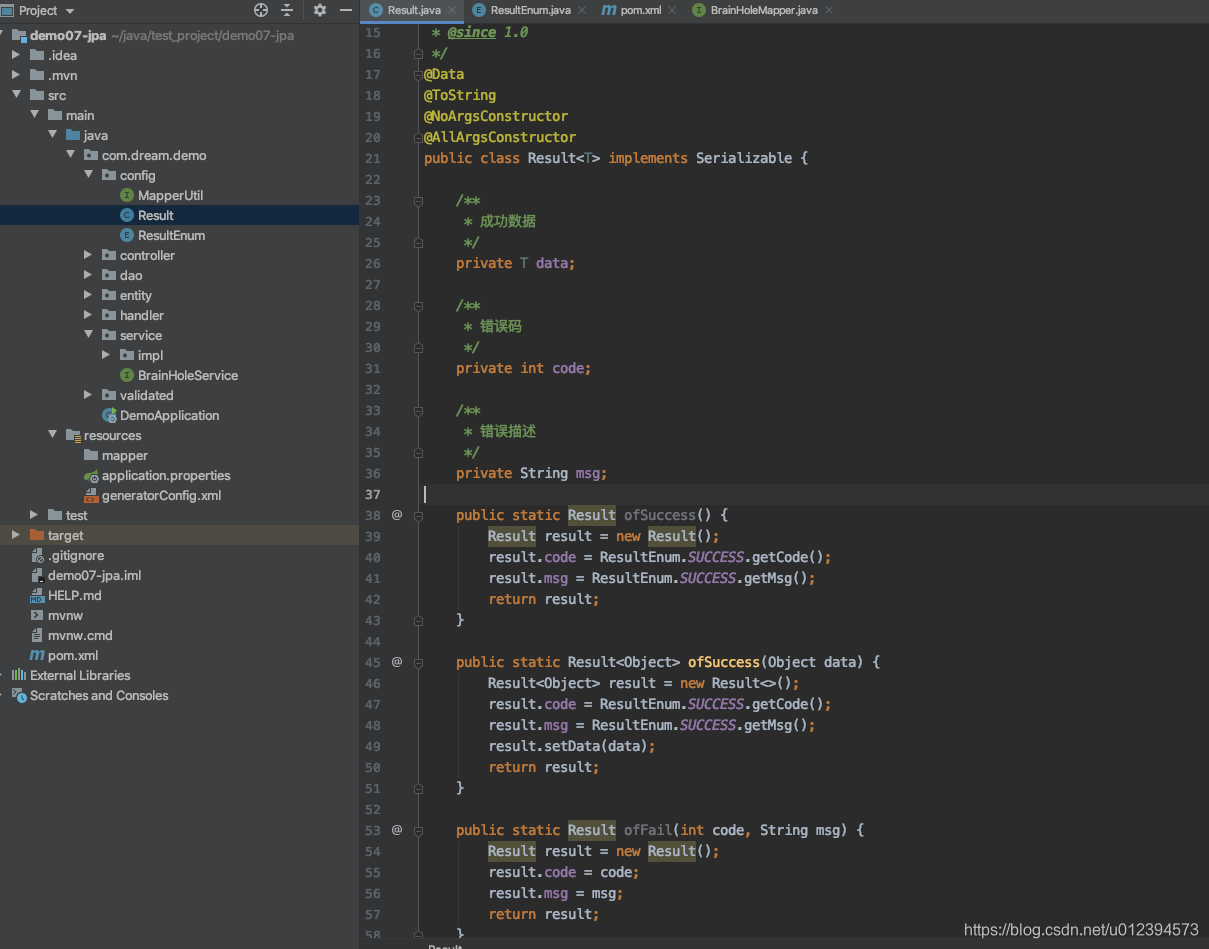Collapse the ofSuccess method using line 38 fold arrow

click(x=418, y=514)
